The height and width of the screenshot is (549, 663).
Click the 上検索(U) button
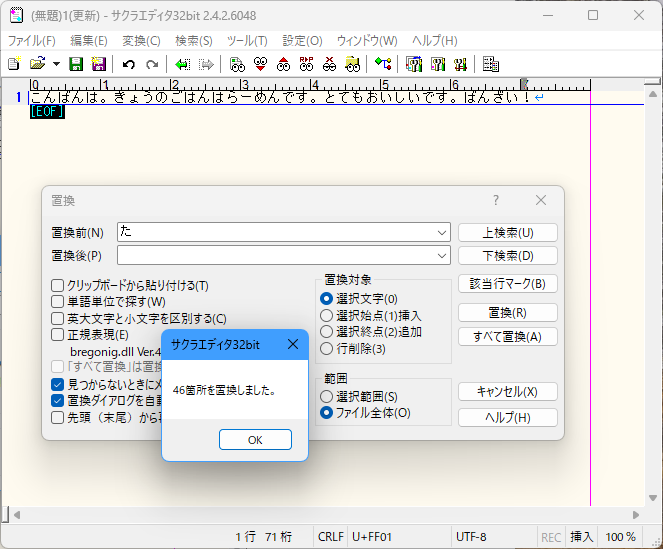point(508,233)
